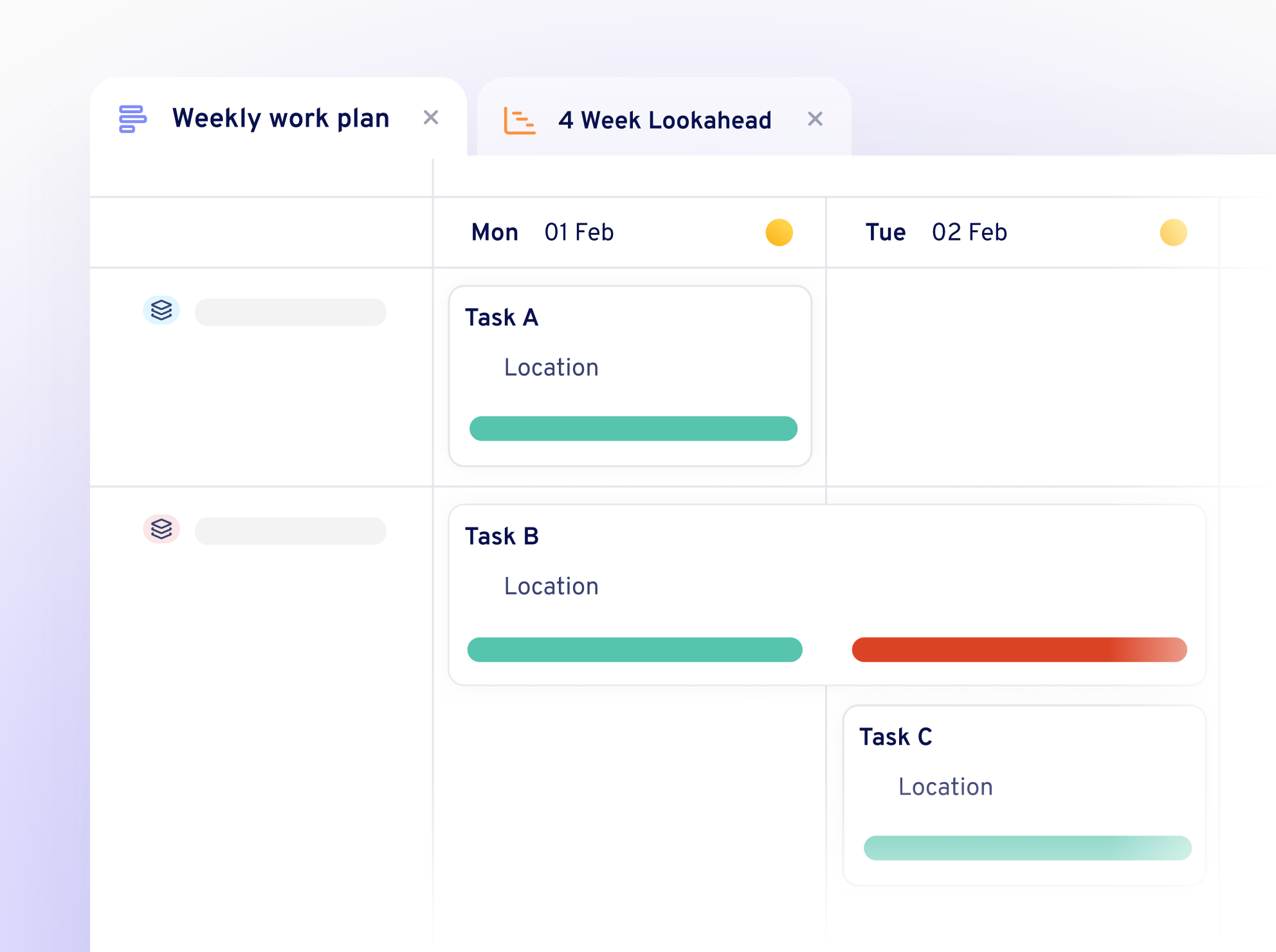Close the Weekly work plan tab
The image size is (1276, 952).
[x=431, y=118]
